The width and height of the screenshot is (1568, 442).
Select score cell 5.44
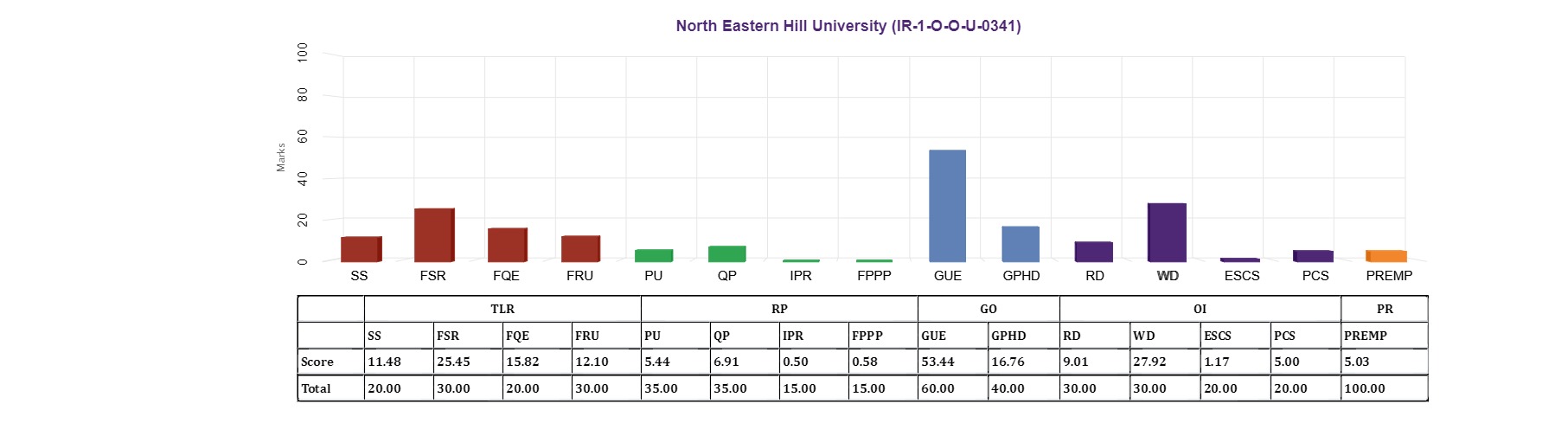pos(675,362)
